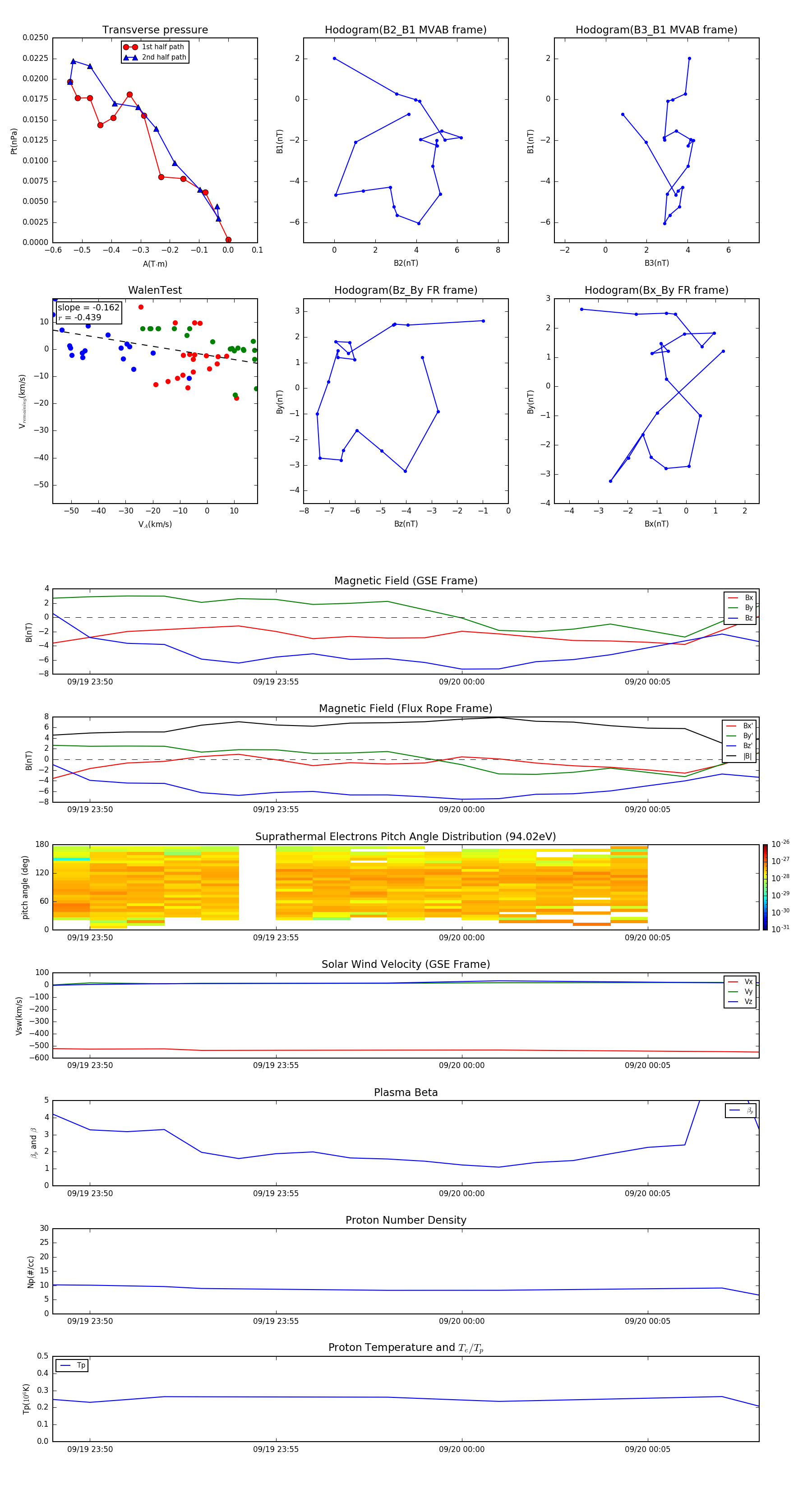Click the red Vx line in velocity plot
Viewport: 812px width, 1489px height.
[406, 1050]
